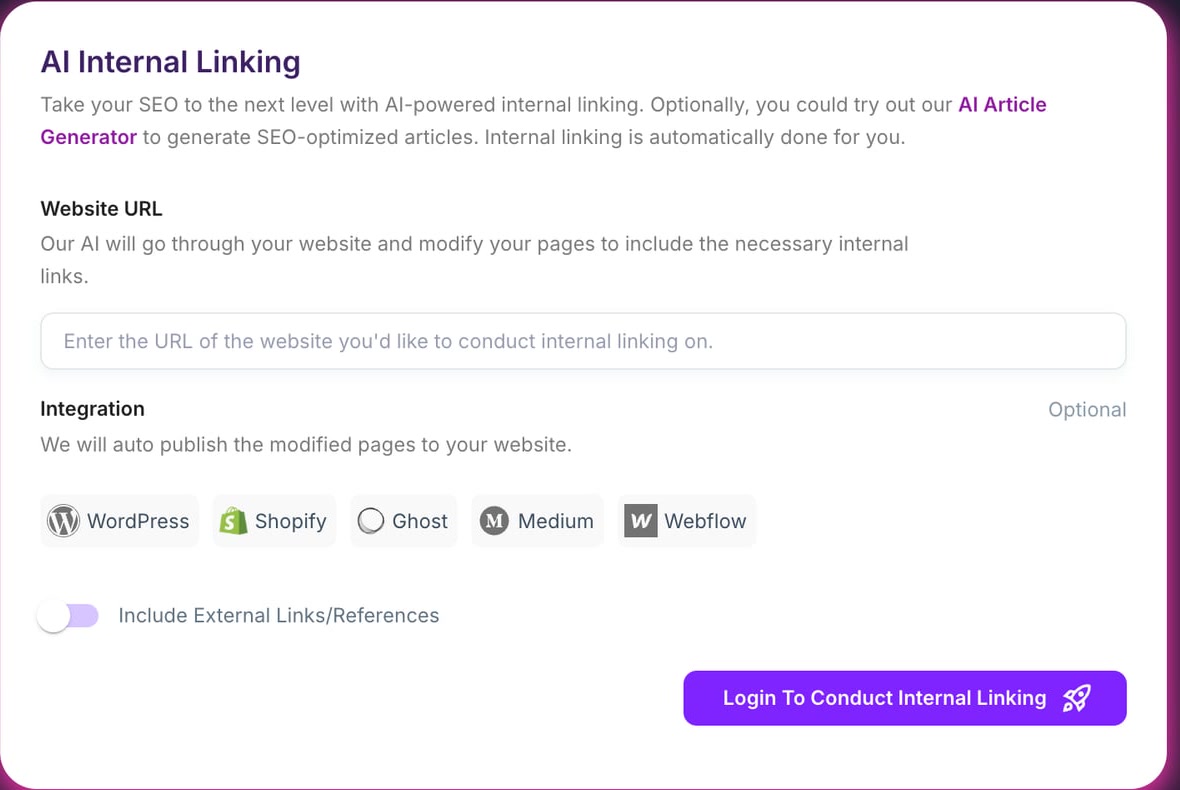The width and height of the screenshot is (1180, 790).
Task: Pick the Ghost circle icon
Action: 370,521
